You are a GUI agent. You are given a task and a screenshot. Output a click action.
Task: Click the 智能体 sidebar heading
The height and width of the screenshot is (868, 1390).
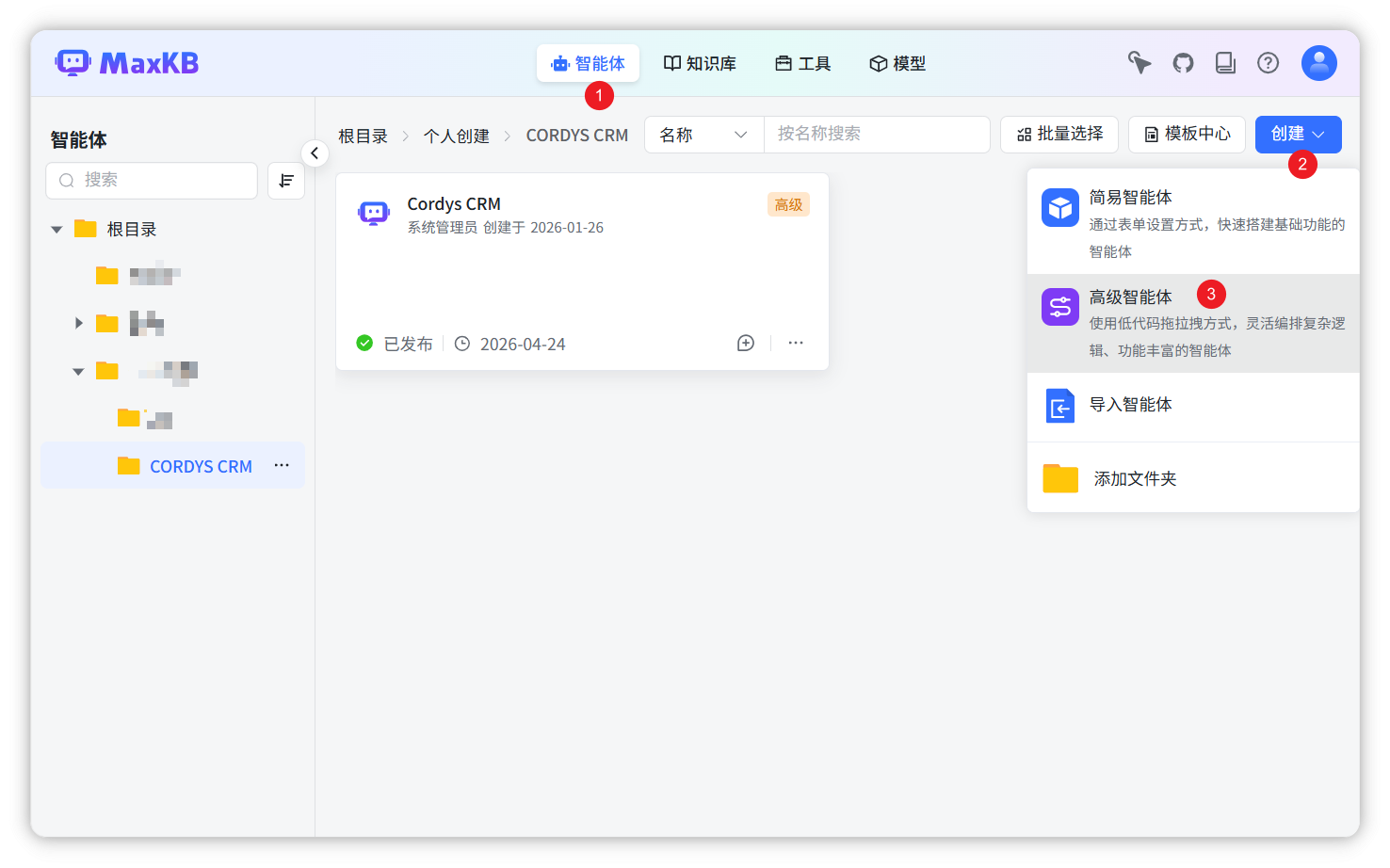point(79,140)
